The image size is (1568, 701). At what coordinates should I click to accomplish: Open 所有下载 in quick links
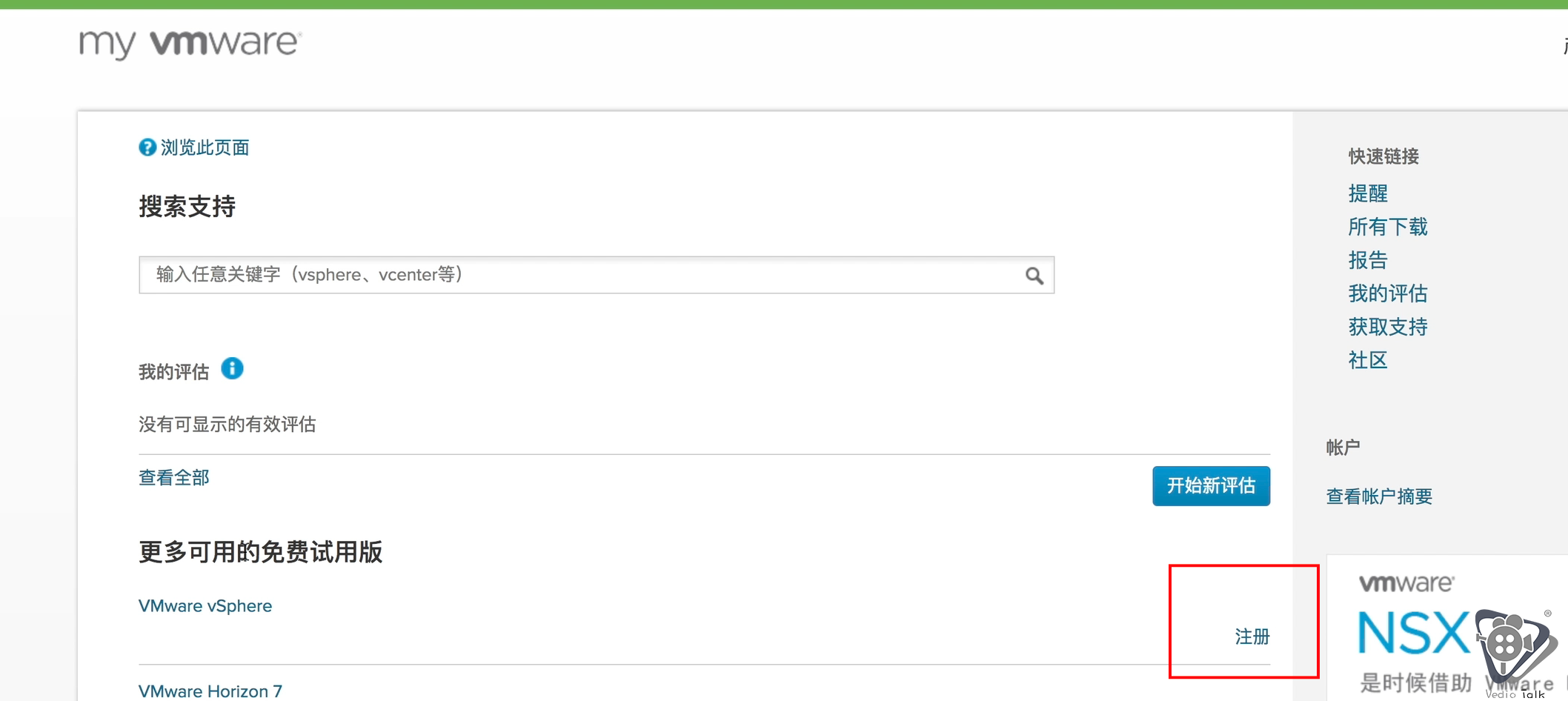point(1388,227)
